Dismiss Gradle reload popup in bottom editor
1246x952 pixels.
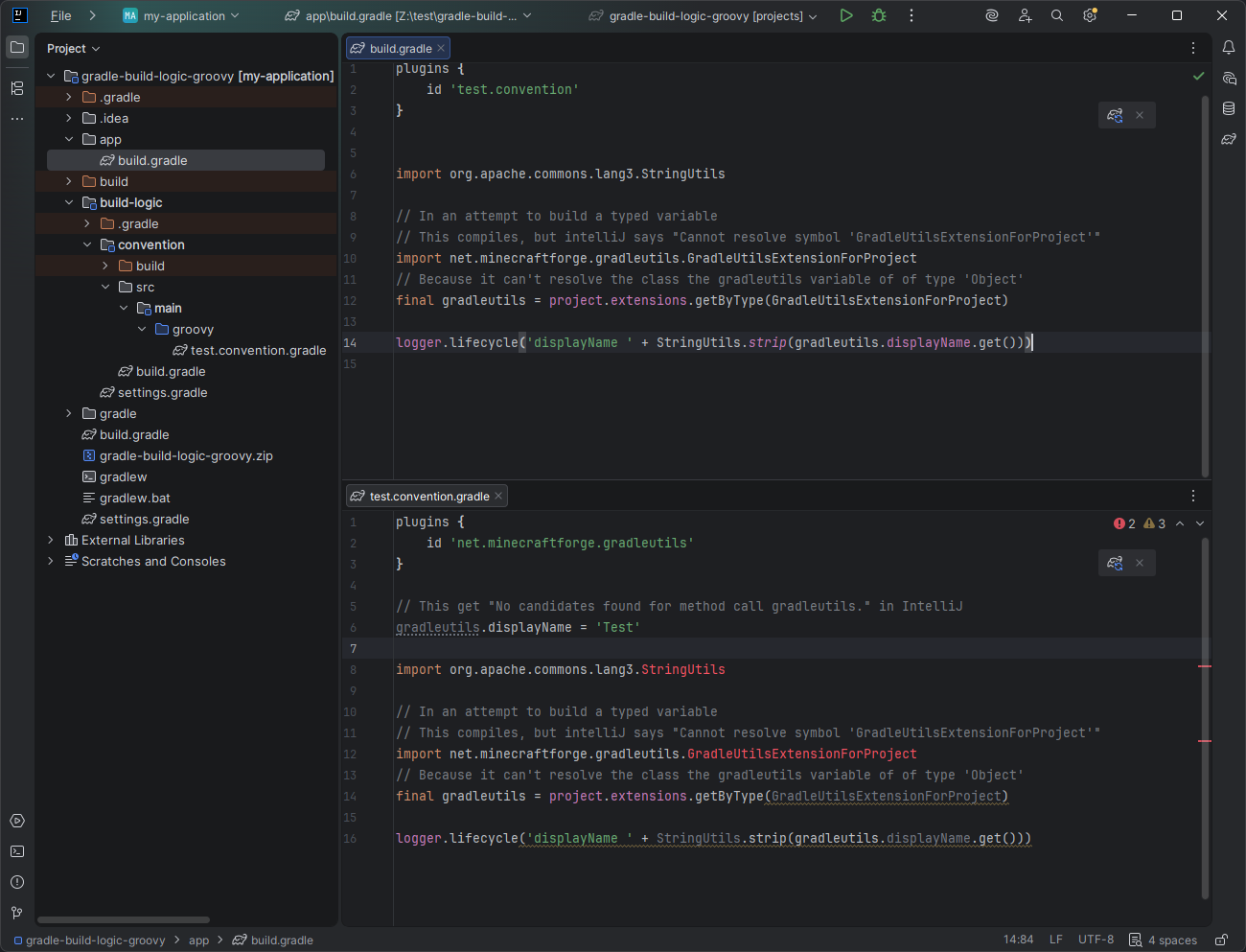pyautogui.click(x=1140, y=563)
